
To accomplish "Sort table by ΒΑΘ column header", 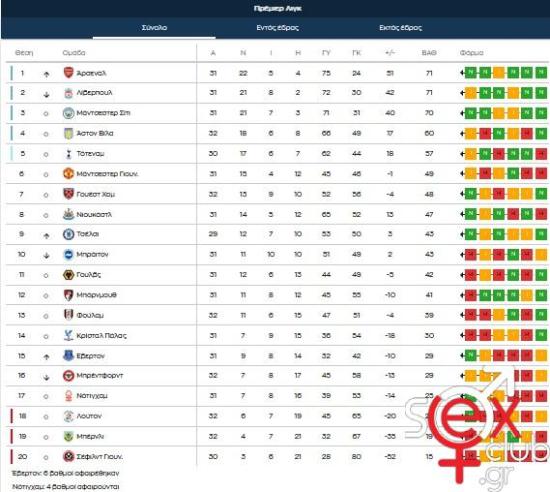I will 429,53.
